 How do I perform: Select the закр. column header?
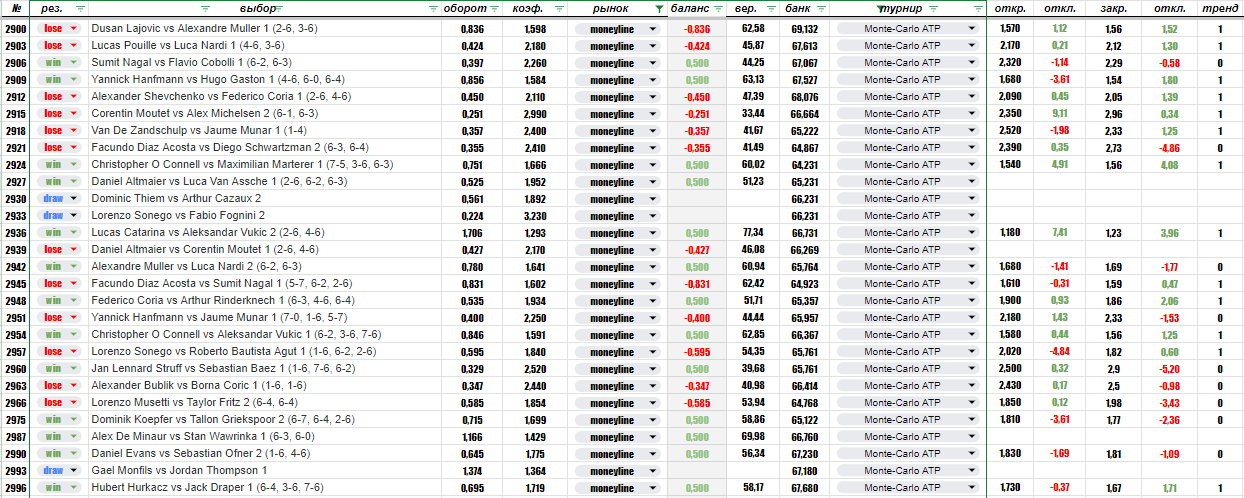(x=1113, y=8)
